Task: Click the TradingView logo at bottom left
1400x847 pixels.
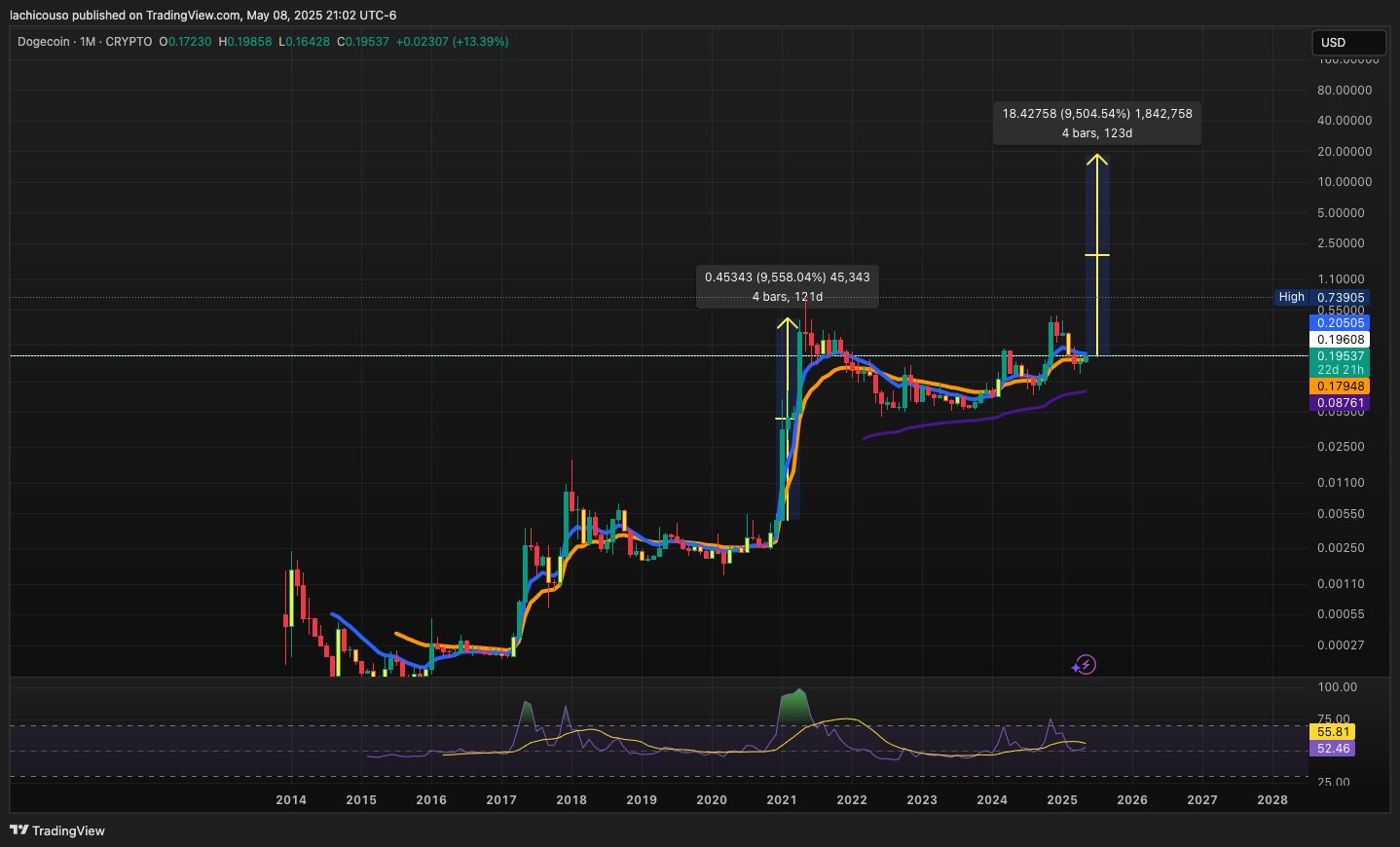Action: pos(57,830)
